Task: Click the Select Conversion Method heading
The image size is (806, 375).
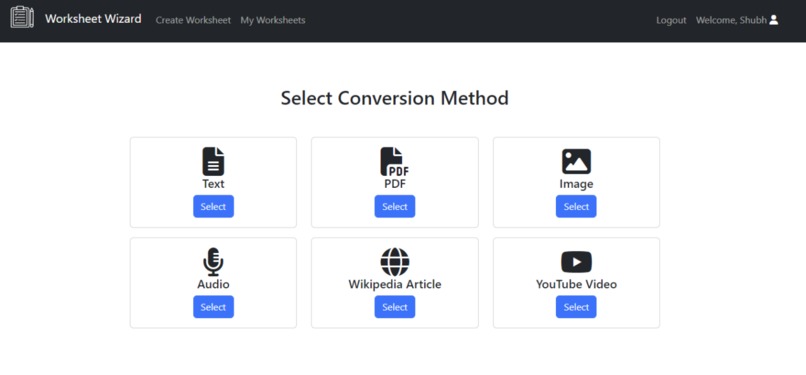Action: pyautogui.click(x=395, y=98)
